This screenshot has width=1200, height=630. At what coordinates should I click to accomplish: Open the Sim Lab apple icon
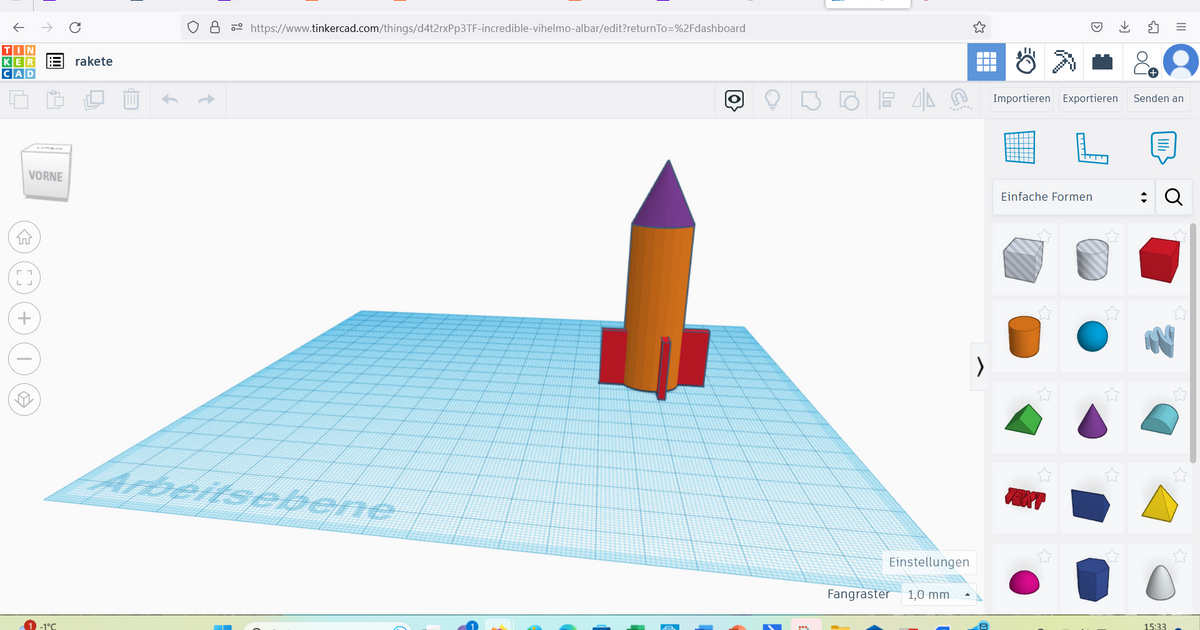pyautogui.click(x=1025, y=62)
